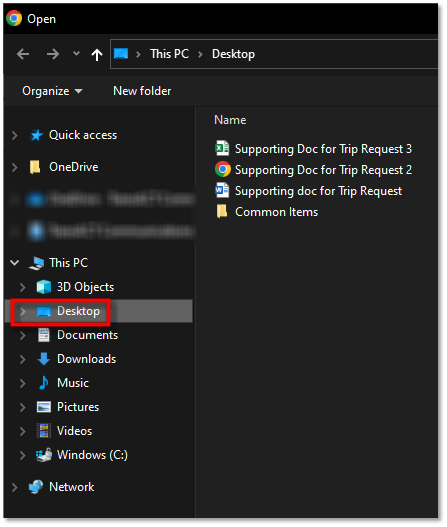
Task: Select Word file Supporting doc for Trip Request
Action: [x=308, y=191]
